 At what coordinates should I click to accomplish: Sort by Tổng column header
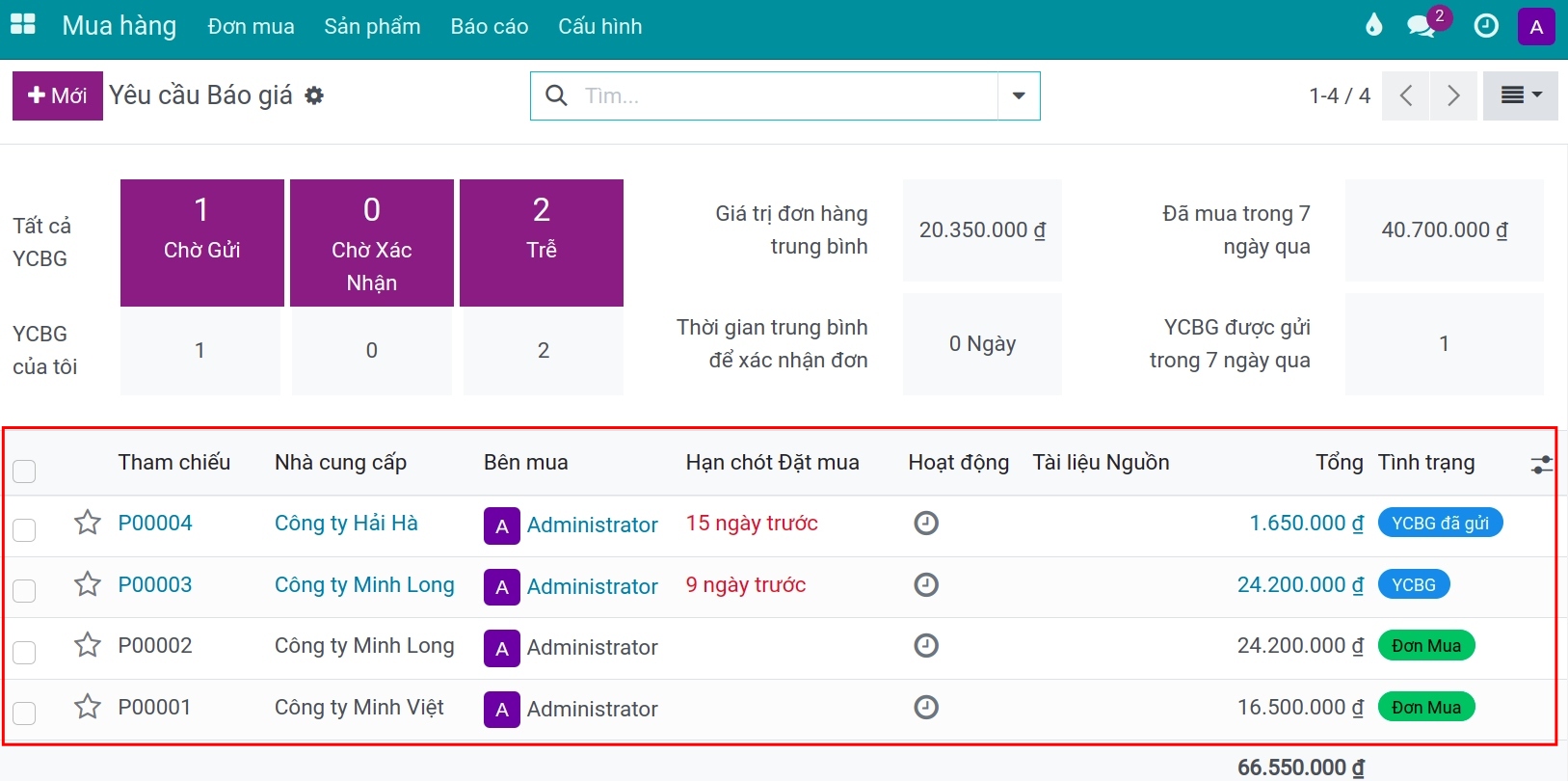1340,463
